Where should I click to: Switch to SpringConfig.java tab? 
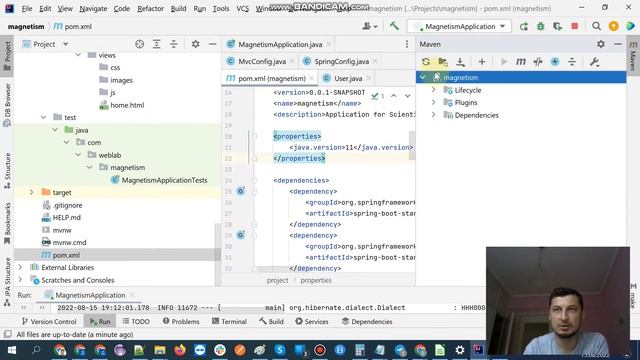(x=341, y=61)
